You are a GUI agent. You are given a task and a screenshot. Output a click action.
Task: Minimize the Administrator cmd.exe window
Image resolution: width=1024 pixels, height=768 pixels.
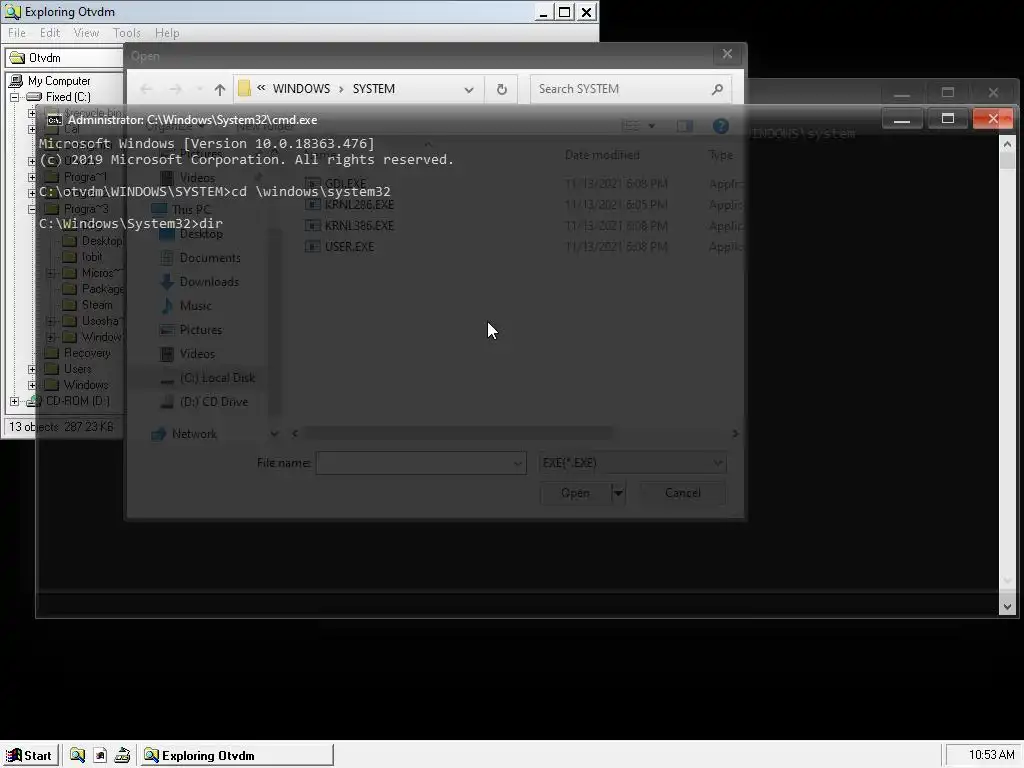tap(902, 119)
